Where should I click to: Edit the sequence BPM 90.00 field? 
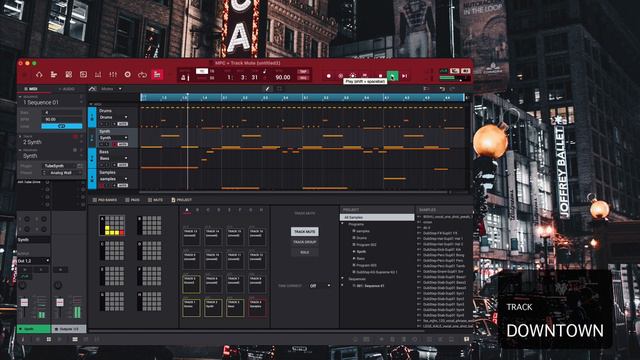(62, 120)
